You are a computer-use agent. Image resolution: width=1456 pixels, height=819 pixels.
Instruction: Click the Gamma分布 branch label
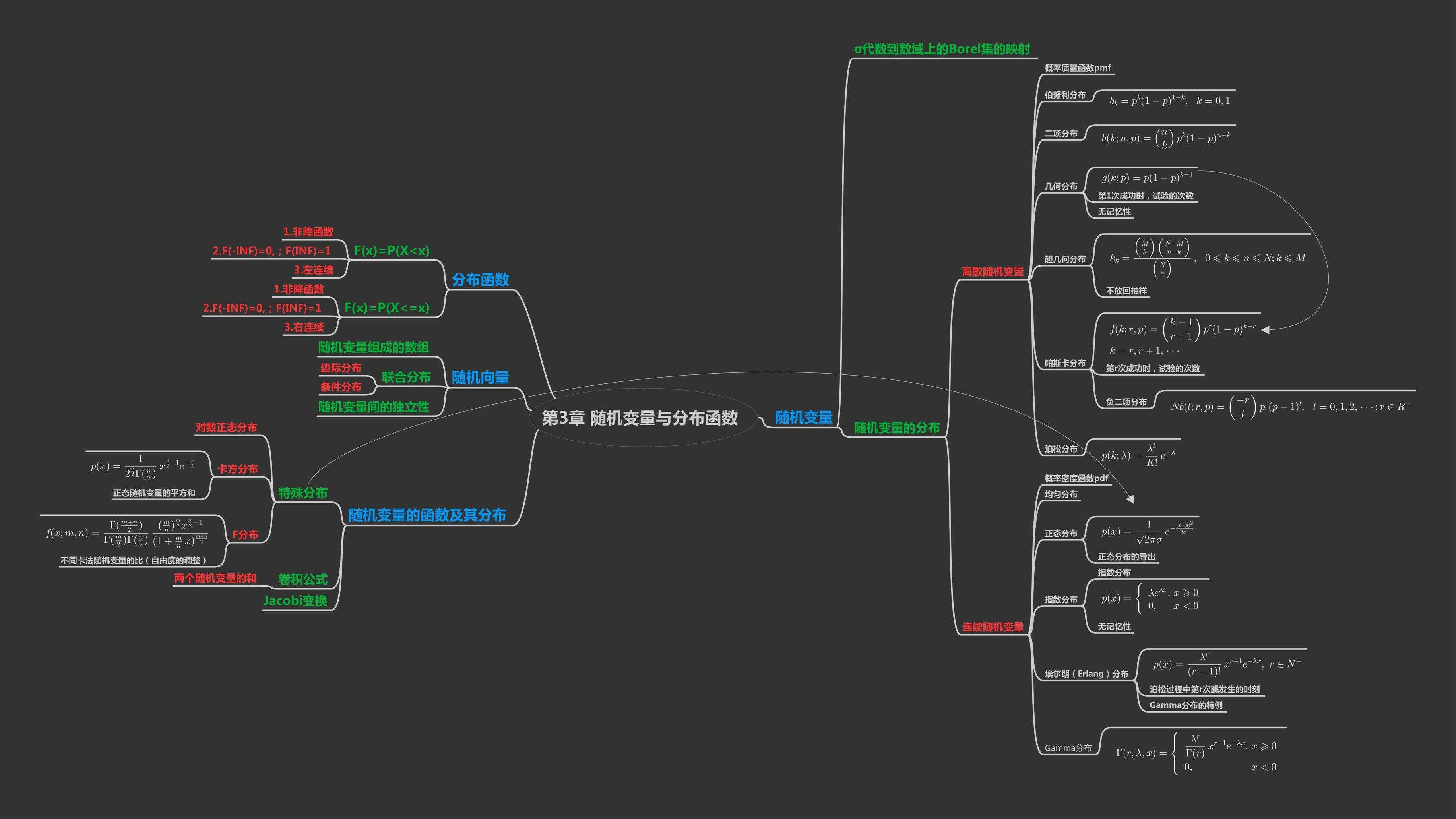point(1068,748)
